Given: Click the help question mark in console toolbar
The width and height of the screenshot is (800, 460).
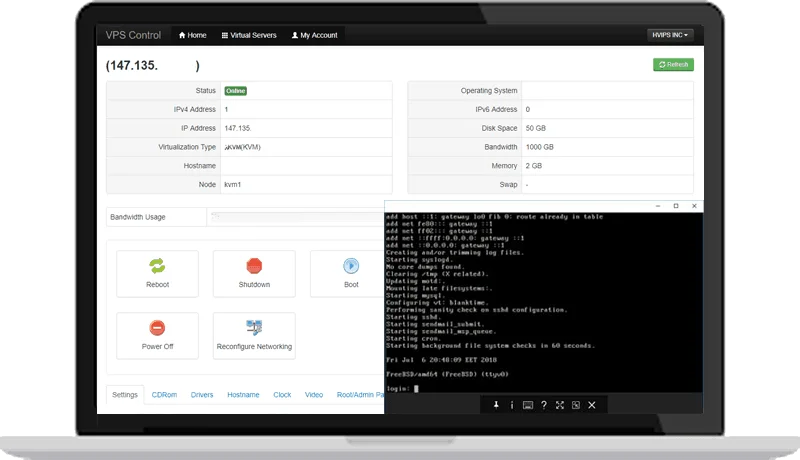Looking at the screenshot, I should point(543,405).
